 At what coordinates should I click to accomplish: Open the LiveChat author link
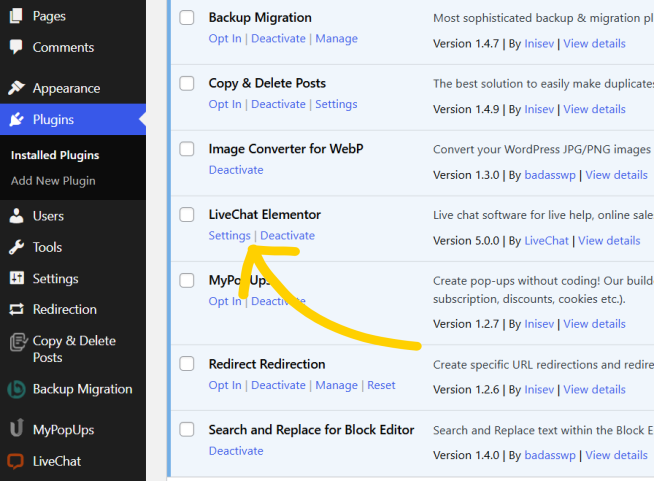point(546,241)
